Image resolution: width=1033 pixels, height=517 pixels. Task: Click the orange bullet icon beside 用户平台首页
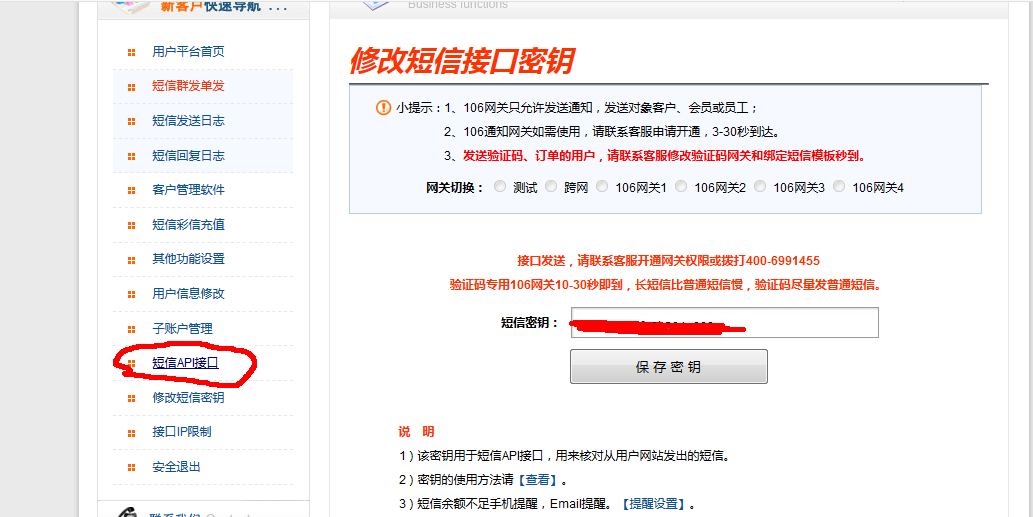click(132, 52)
